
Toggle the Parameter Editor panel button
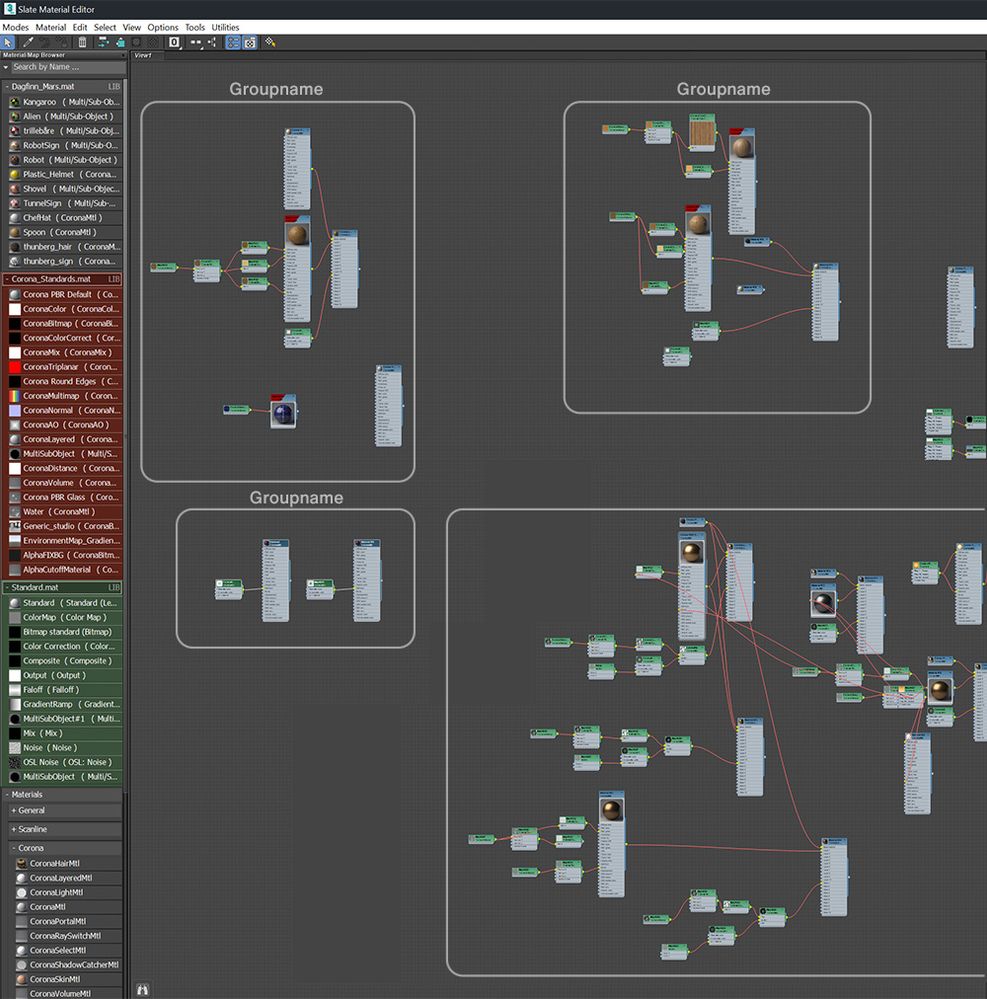251,42
